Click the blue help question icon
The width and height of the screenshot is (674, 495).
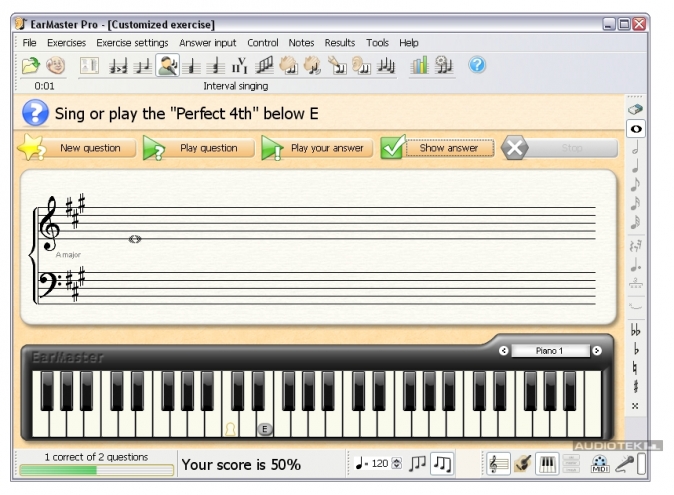coord(477,65)
